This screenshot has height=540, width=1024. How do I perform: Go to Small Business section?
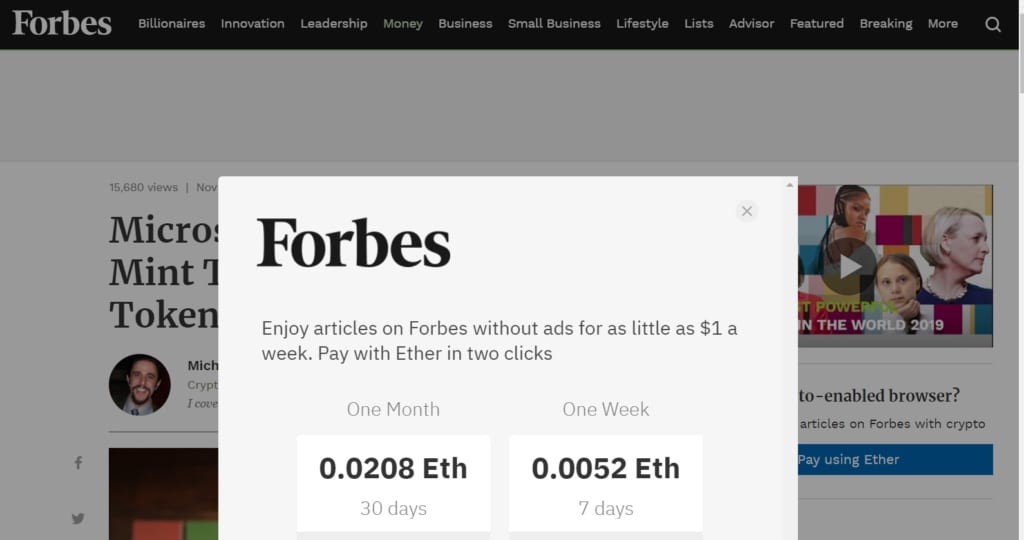(554, 24)
